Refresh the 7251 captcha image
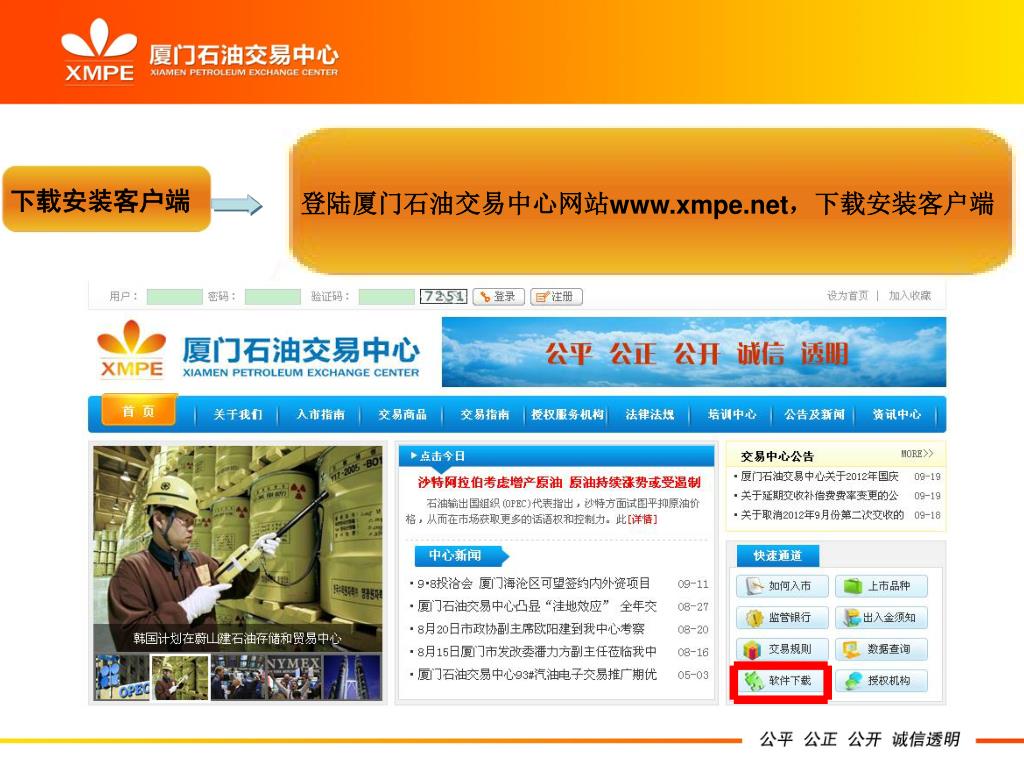Viewport: 1024px width, 768px height. click(443, 296)
